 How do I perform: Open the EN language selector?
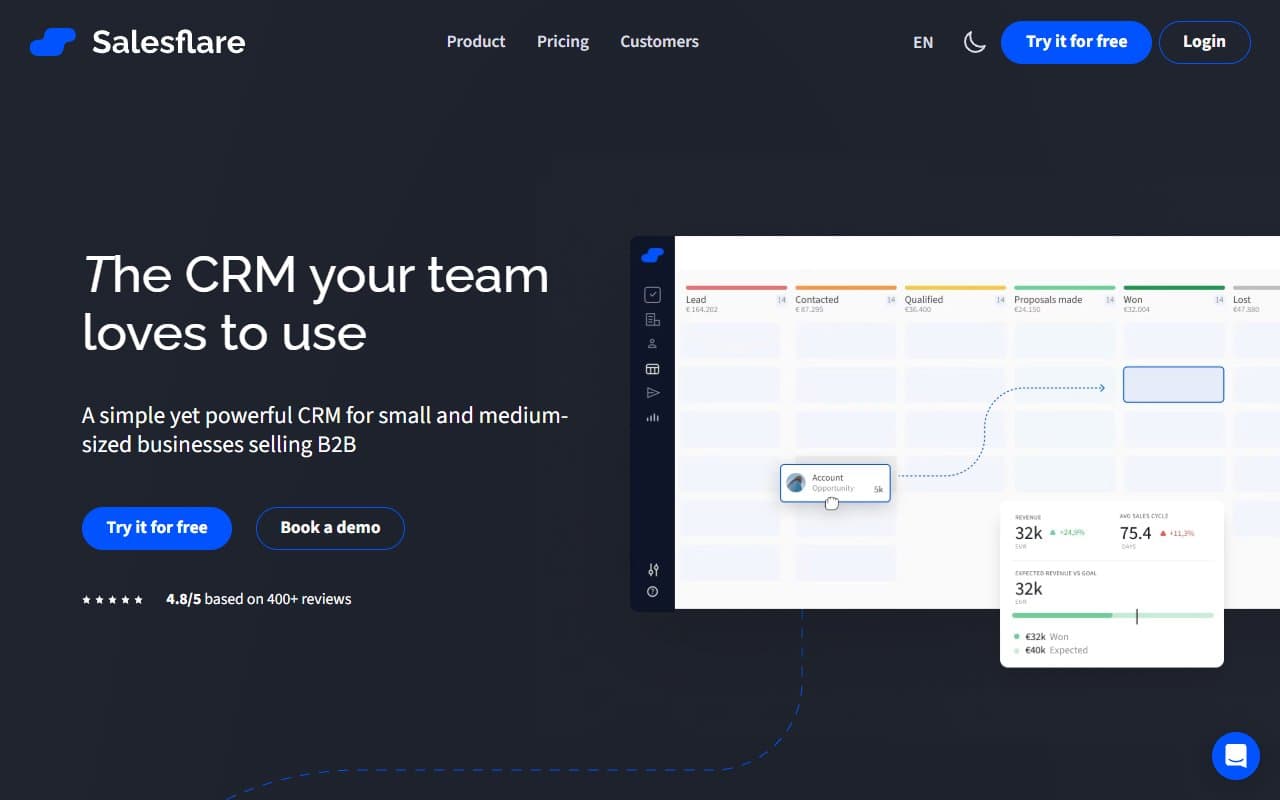point(922,42)
